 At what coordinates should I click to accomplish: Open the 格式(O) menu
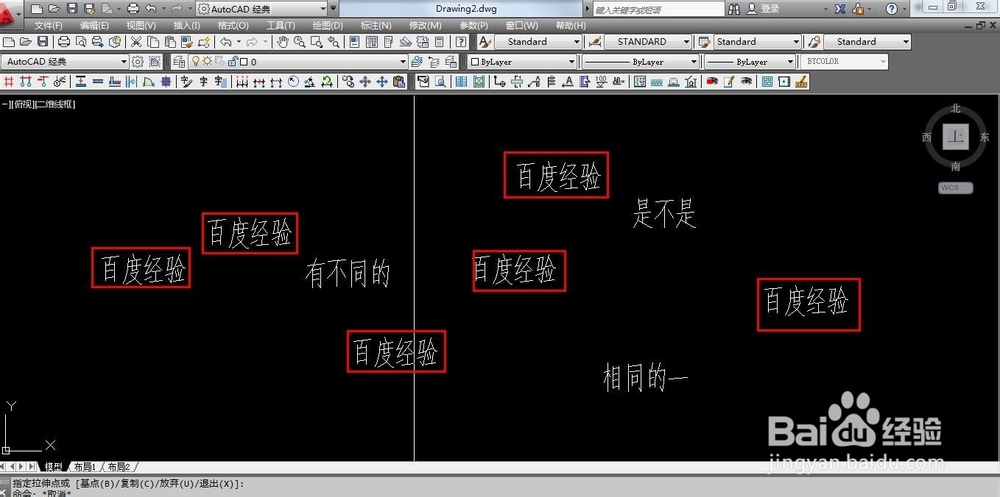[x=233, y=26]
